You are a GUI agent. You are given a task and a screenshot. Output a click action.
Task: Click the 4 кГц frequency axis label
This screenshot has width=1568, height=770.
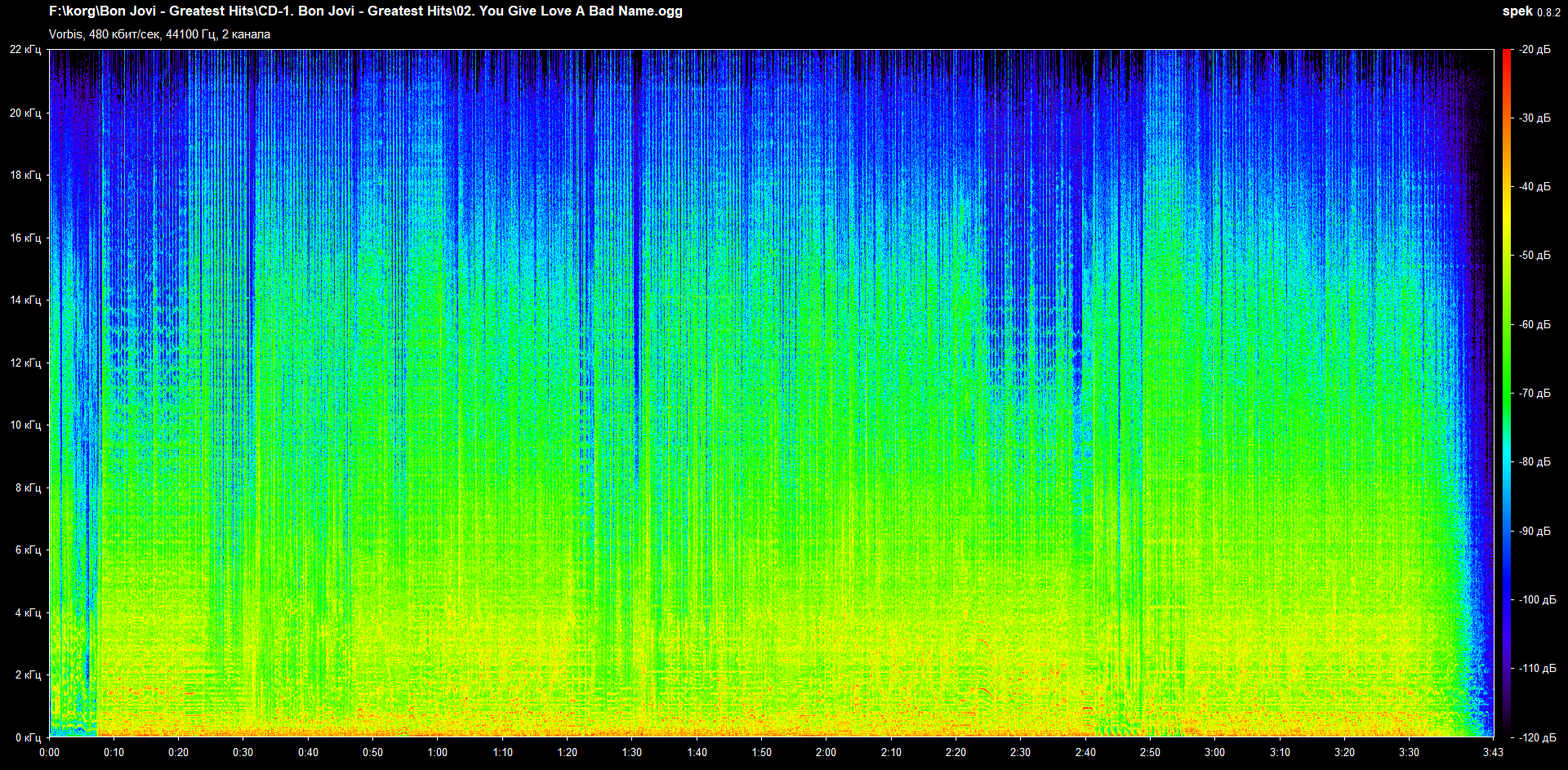pos(28,612)
